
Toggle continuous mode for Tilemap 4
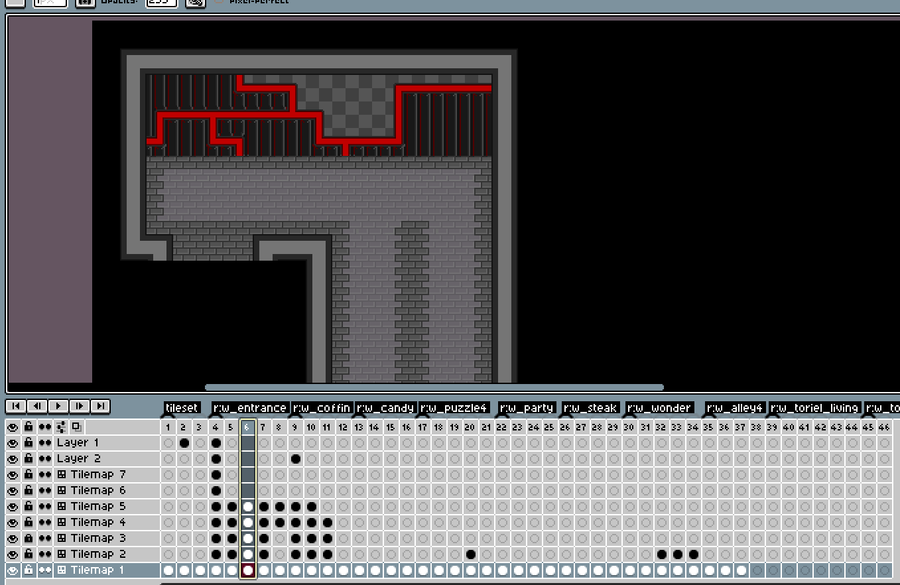pos(44,522)
